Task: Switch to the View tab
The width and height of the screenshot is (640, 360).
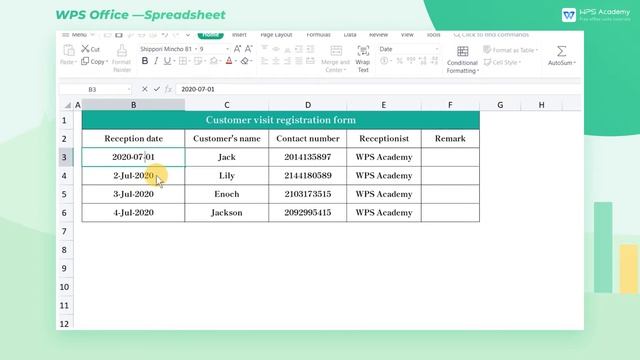Action: pos(407,35)
